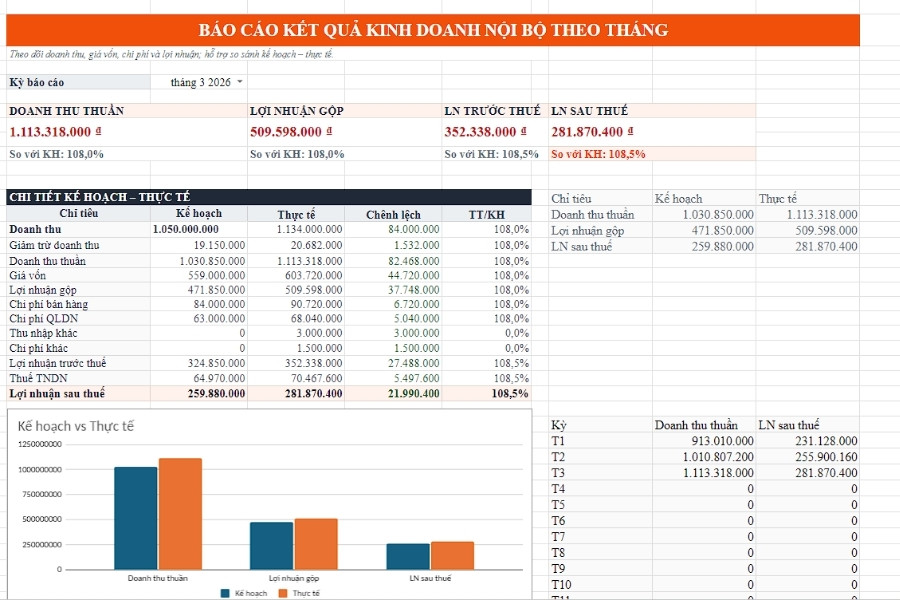
Task: Click the orange Thực tế bar for Lợi nhuận gộp
Action: [316, 544]
